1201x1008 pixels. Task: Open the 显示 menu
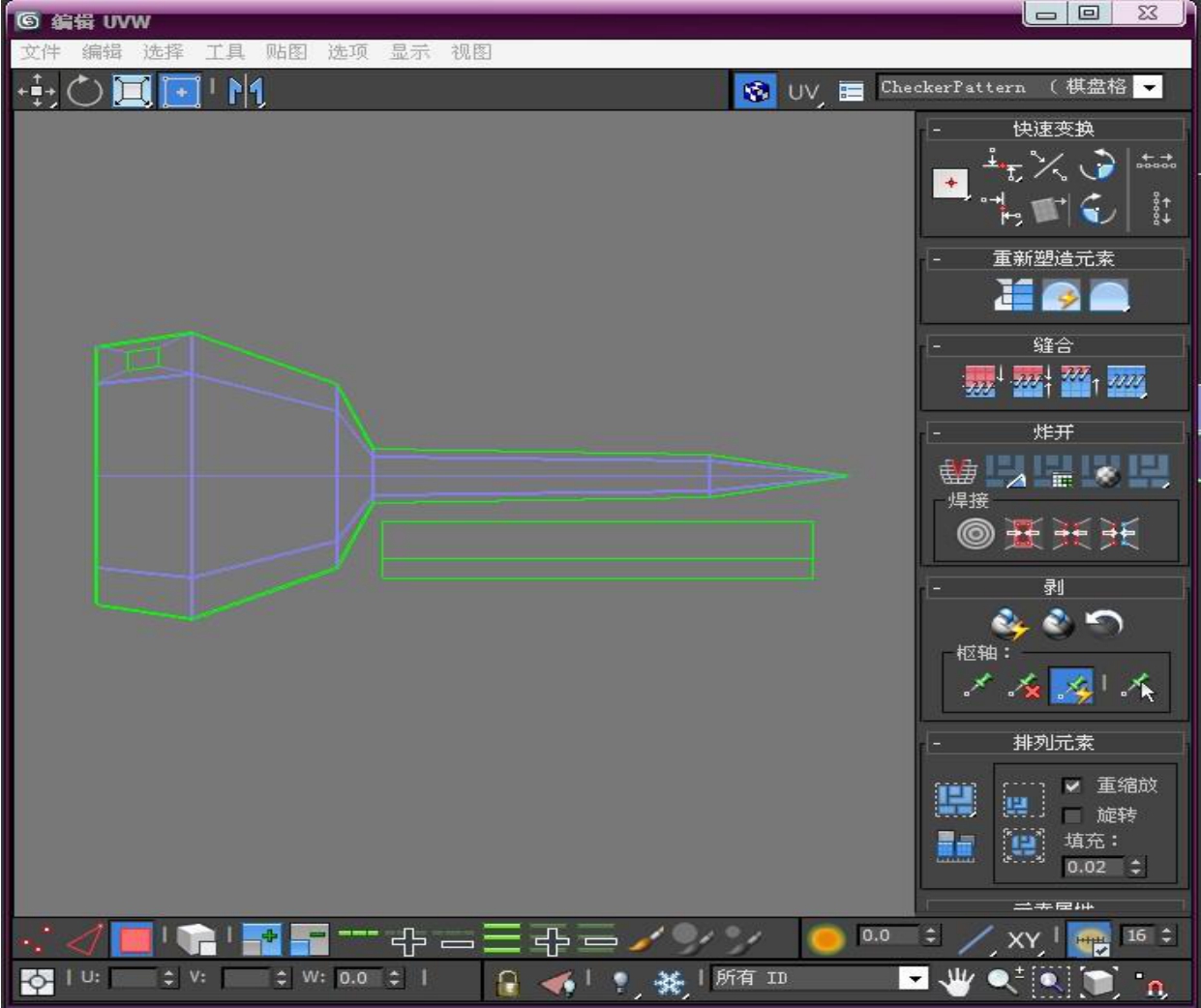(409, 52)
